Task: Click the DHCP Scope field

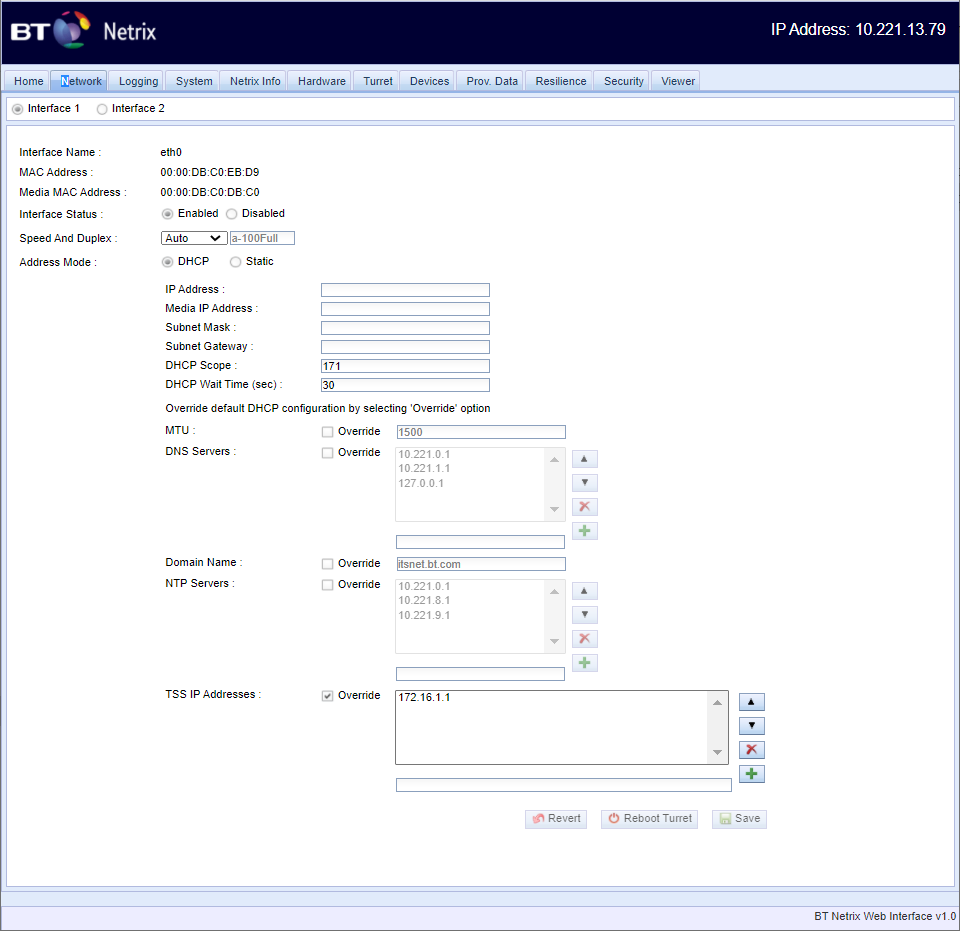Action: (405, 366)
